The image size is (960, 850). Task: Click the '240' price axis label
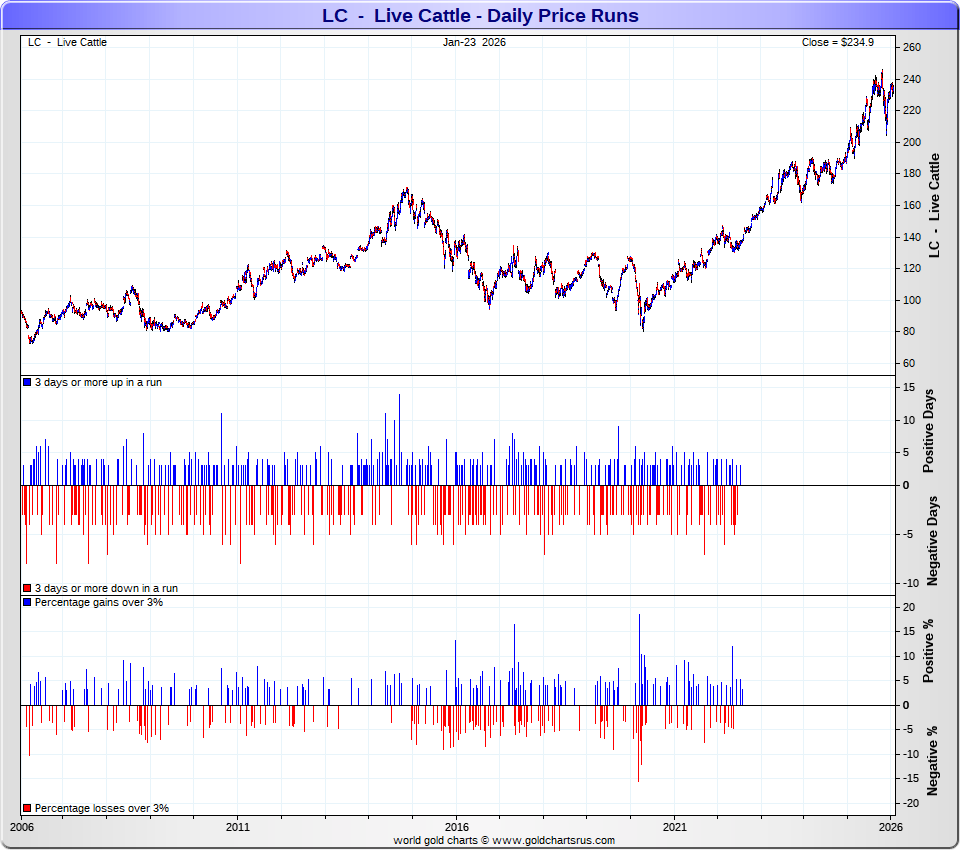tap(912, 79)
